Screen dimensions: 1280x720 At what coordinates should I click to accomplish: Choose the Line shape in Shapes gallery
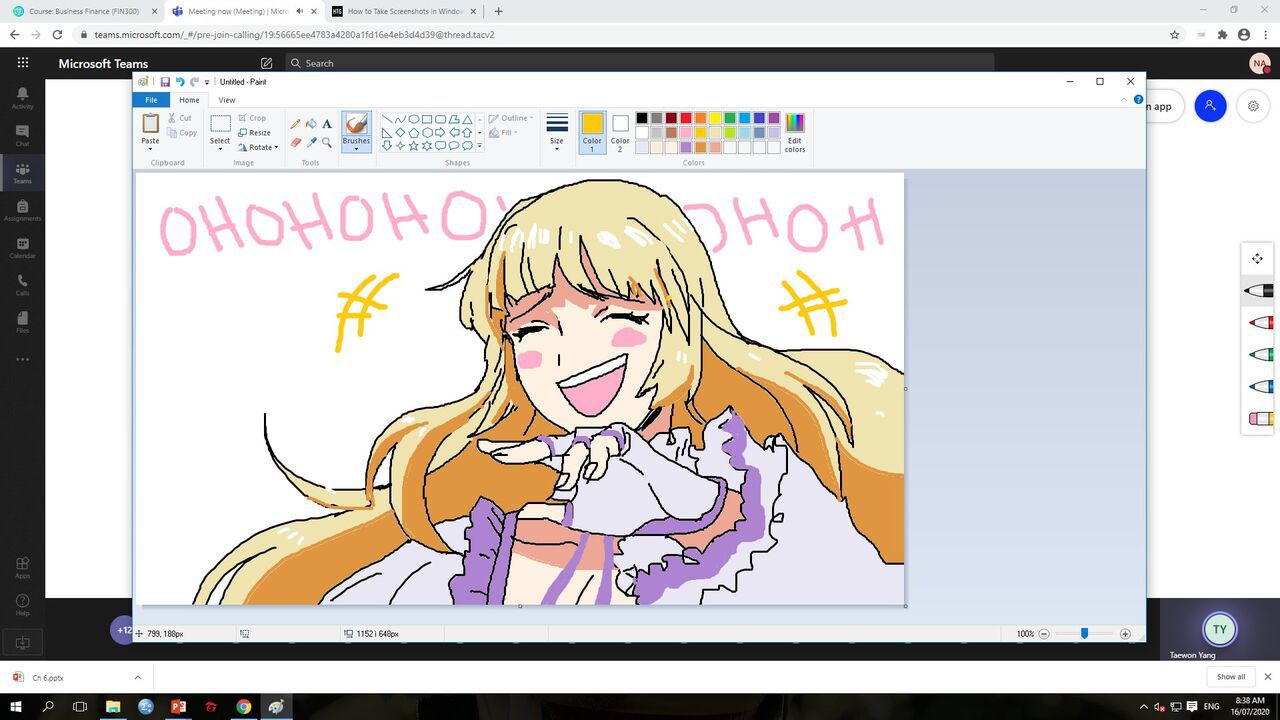click(387, 119)
